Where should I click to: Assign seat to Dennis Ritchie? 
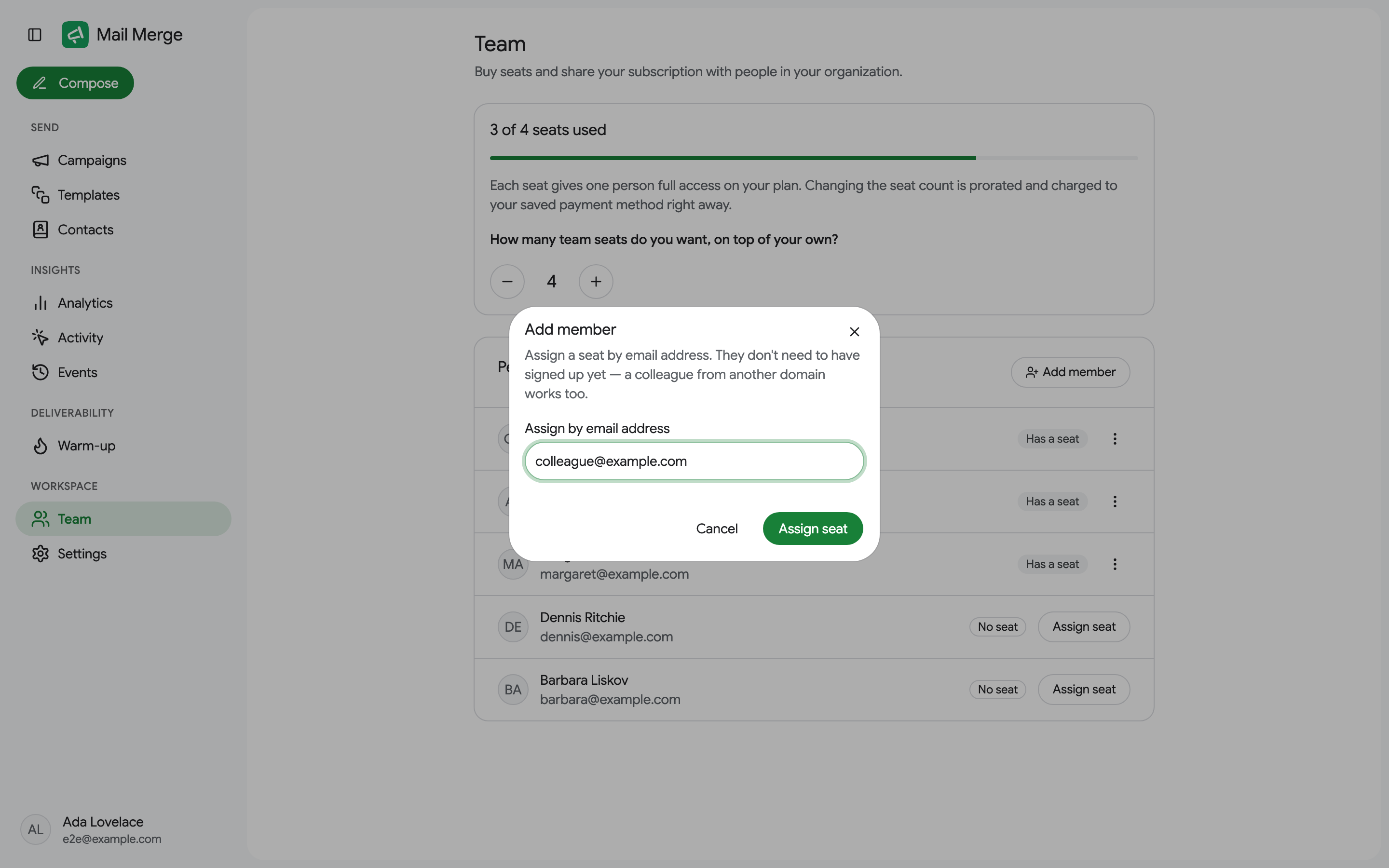point(1084,627)
